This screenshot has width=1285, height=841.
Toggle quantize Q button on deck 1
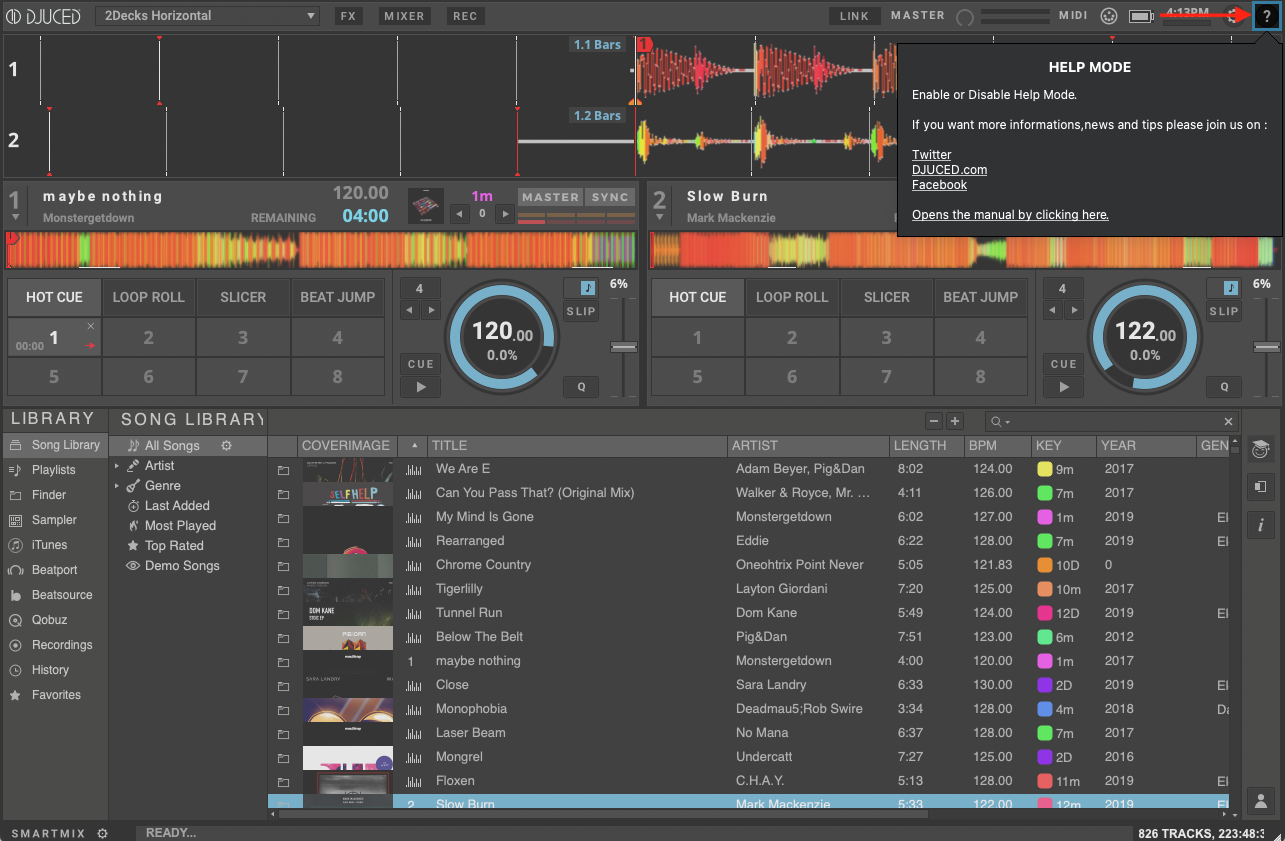coord(580,387)
